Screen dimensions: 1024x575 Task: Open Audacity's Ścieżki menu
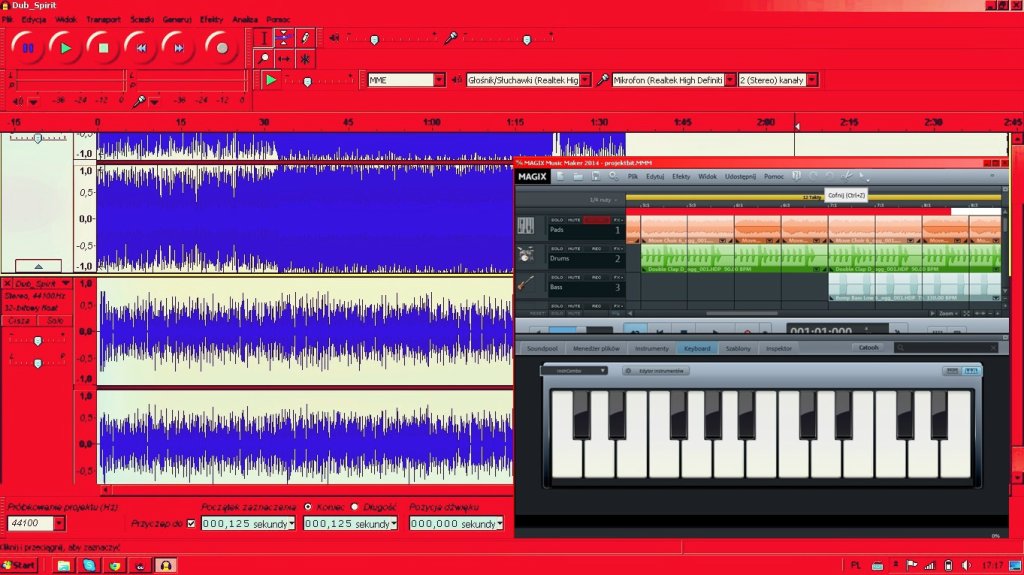click(142, 20)
